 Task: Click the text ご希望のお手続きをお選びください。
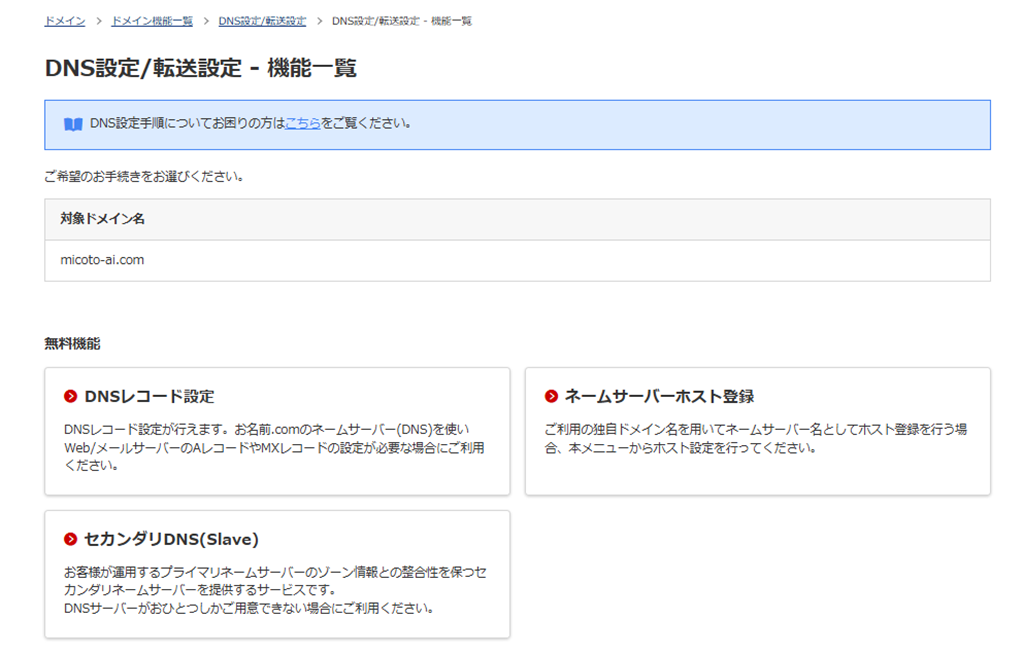(144, 176)
